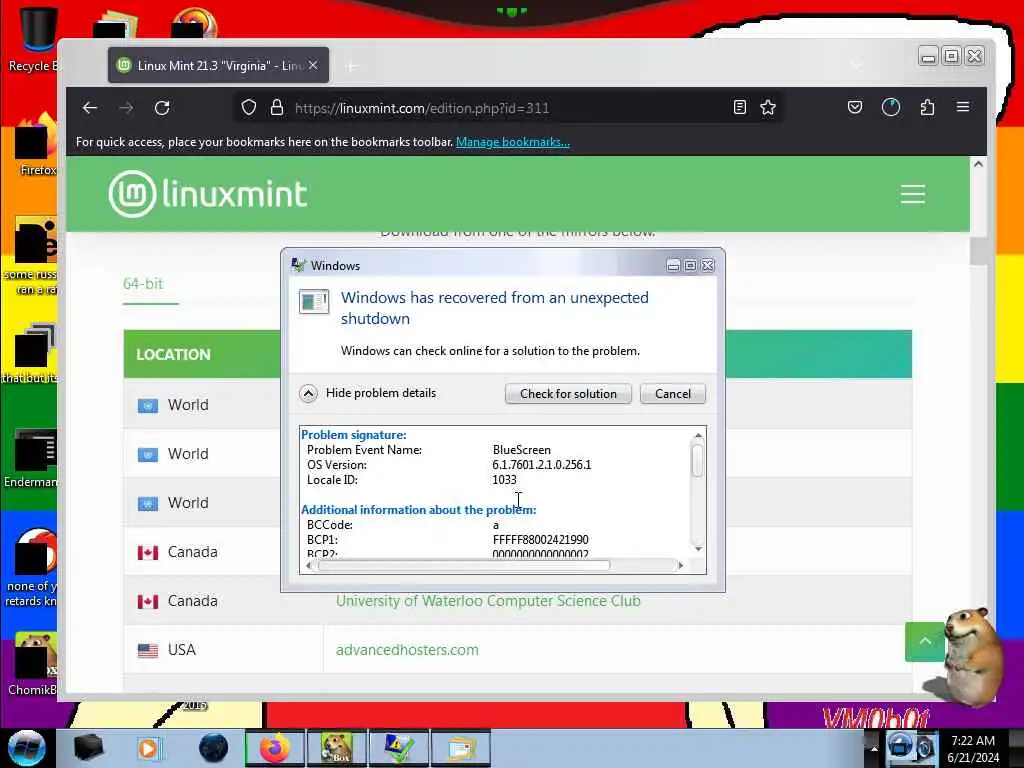Open media player taskbar icon
This screenshot has width=1024, height=768.
148,748
